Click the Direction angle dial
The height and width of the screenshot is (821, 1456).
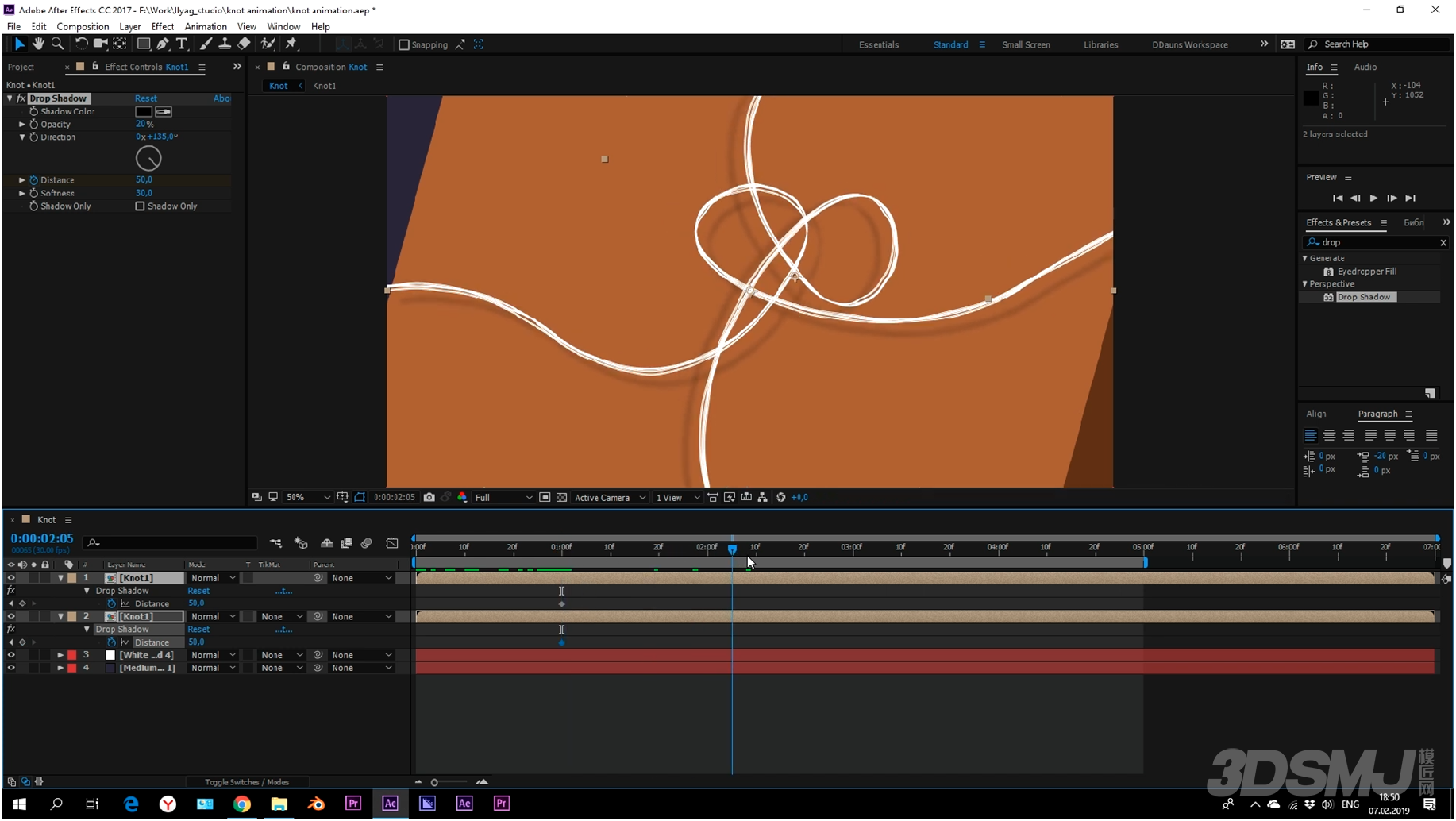[148, 160]
